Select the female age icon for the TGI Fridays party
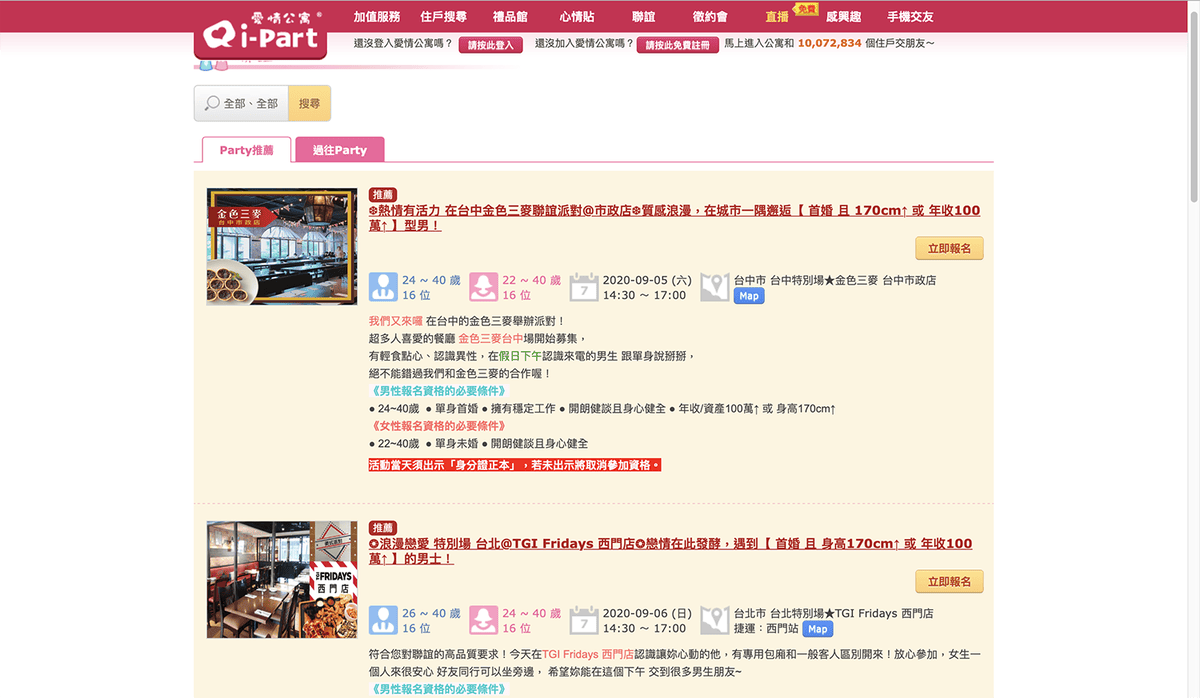 (x=483, y=620)
